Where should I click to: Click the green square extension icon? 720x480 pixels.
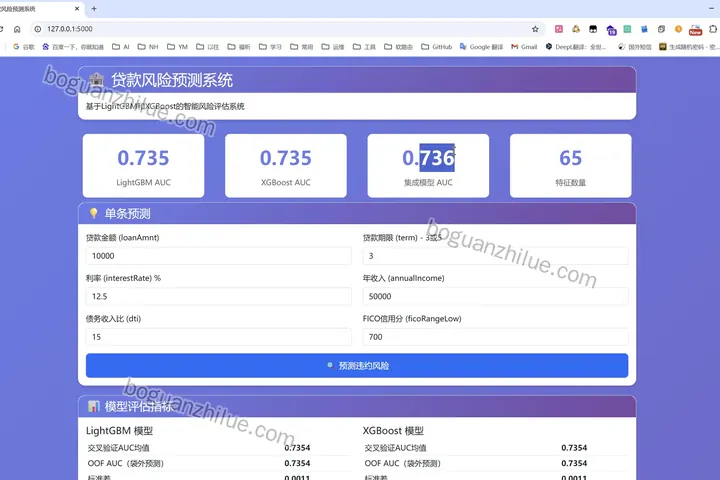click(x=627, y=29)
